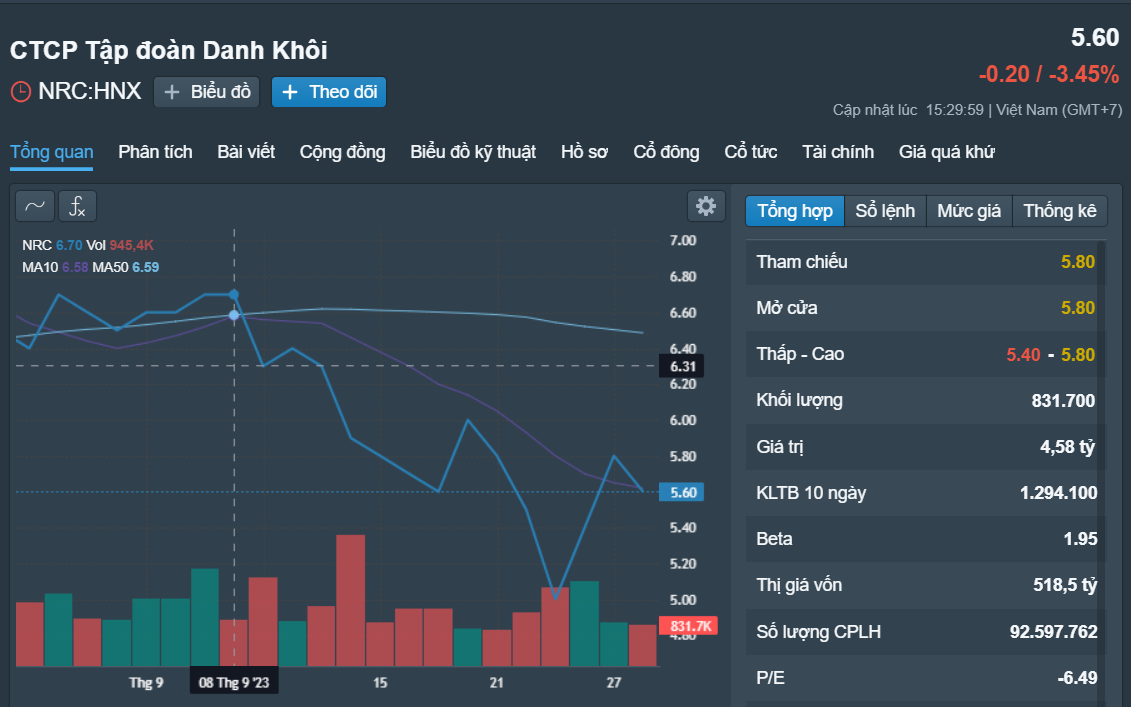The width and height of the screenshot is (1131, 707).
Task: Select the Tổng hợp panel tab
Action: click(795, 211)
